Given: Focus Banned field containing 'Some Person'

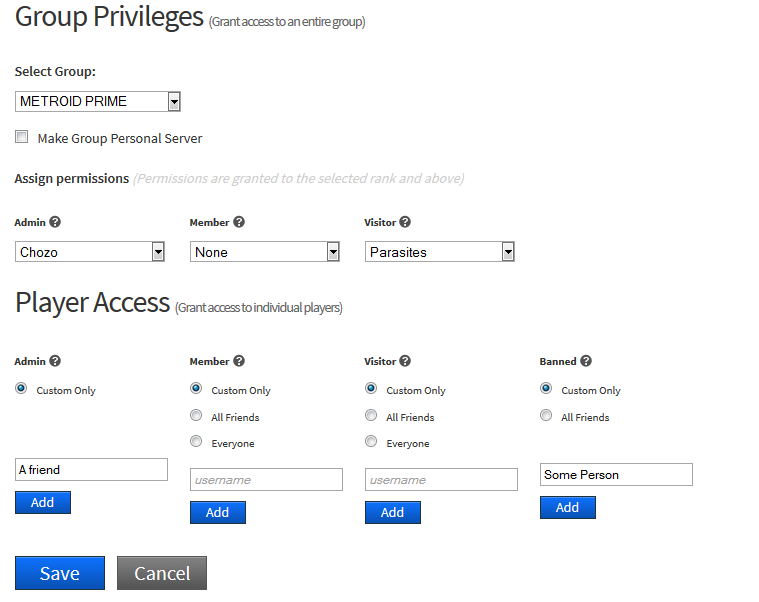Looking at the screenshot, I should tap(616, 475).
